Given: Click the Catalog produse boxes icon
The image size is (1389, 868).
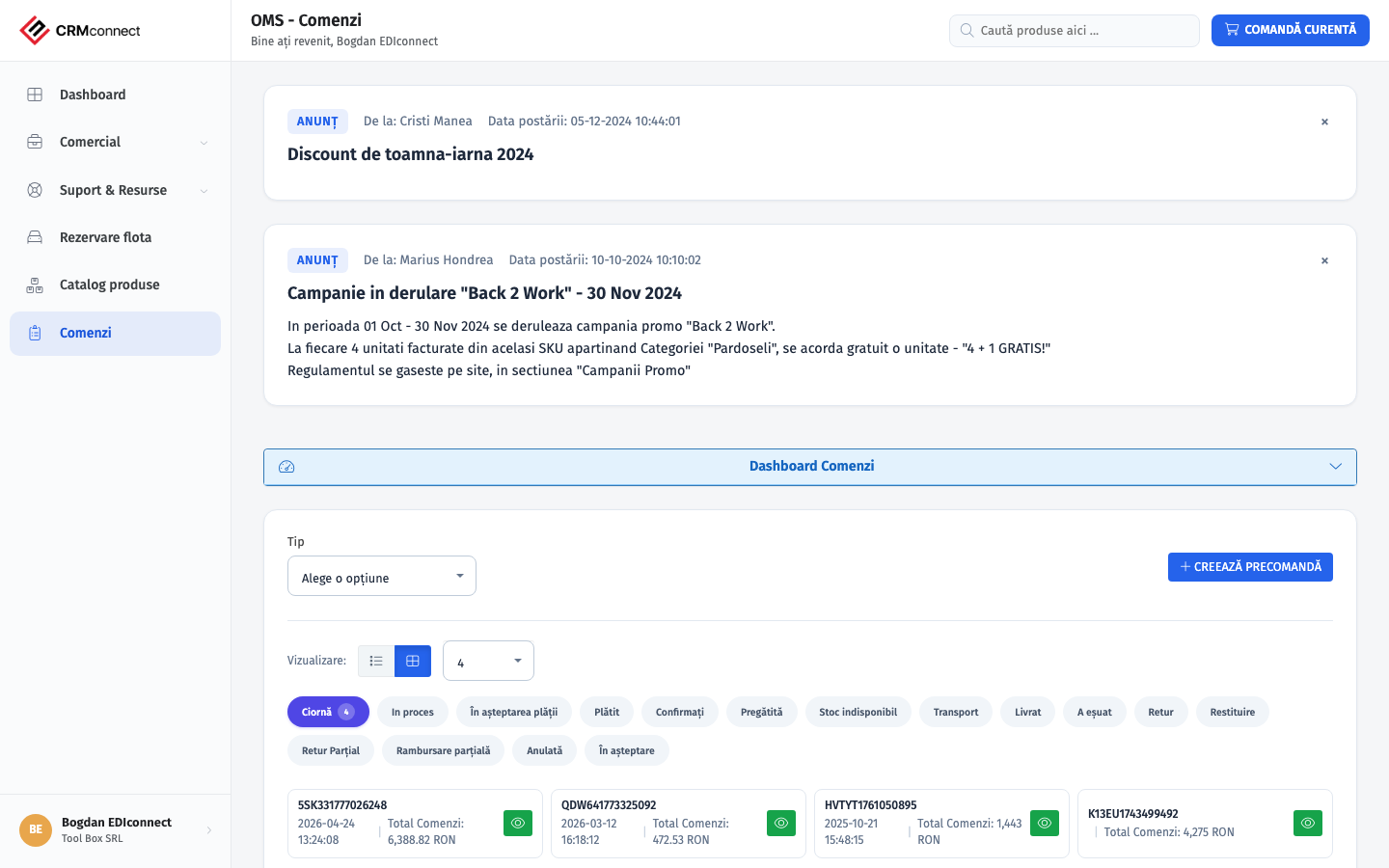Looking at the screenshot, I should click(x=35, y=285).
